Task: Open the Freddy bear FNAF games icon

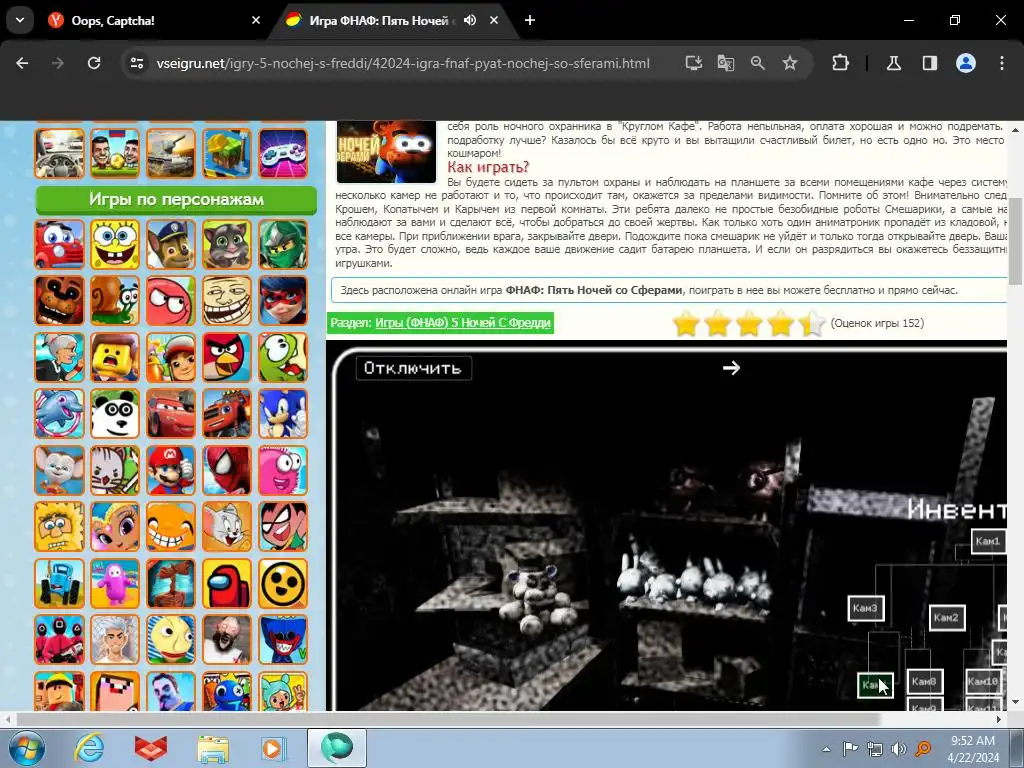Action: pyautogui.click(x=59, y=300)
